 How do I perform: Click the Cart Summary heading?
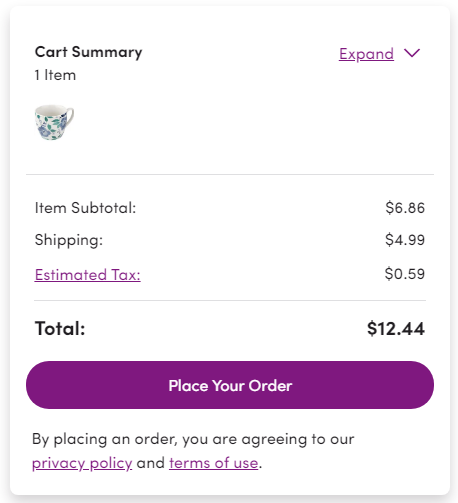coord(88,52)
